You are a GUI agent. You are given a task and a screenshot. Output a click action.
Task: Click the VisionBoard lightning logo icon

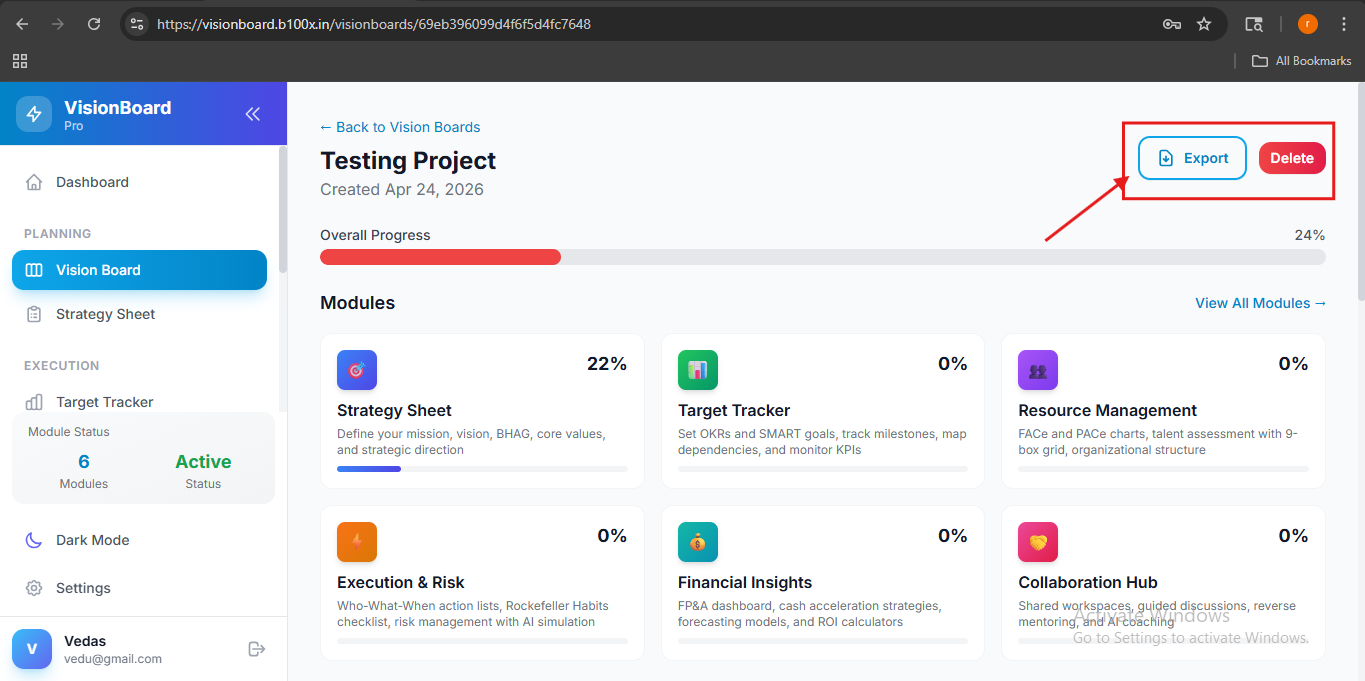34,113
